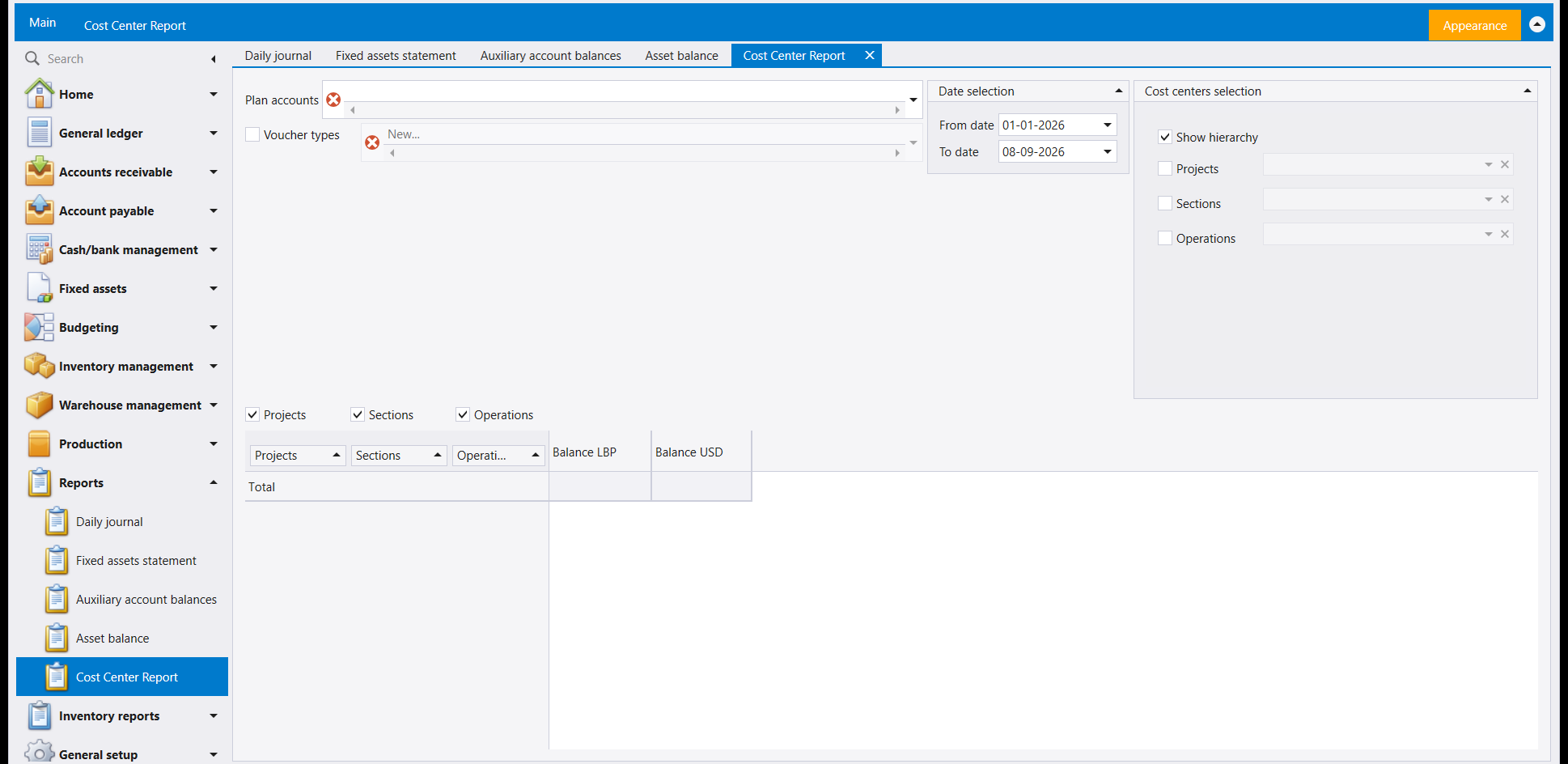Click the General ledger icon
The image size is (1568, 764).
click(x=39, y=133)
